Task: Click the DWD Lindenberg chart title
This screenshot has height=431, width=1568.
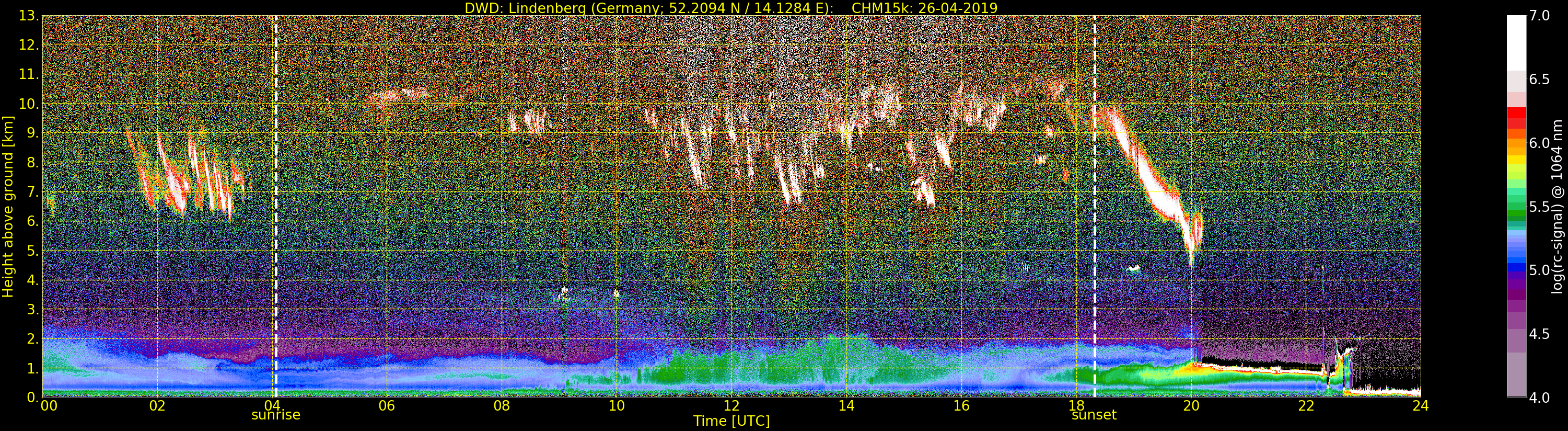Action: [730, 8]
